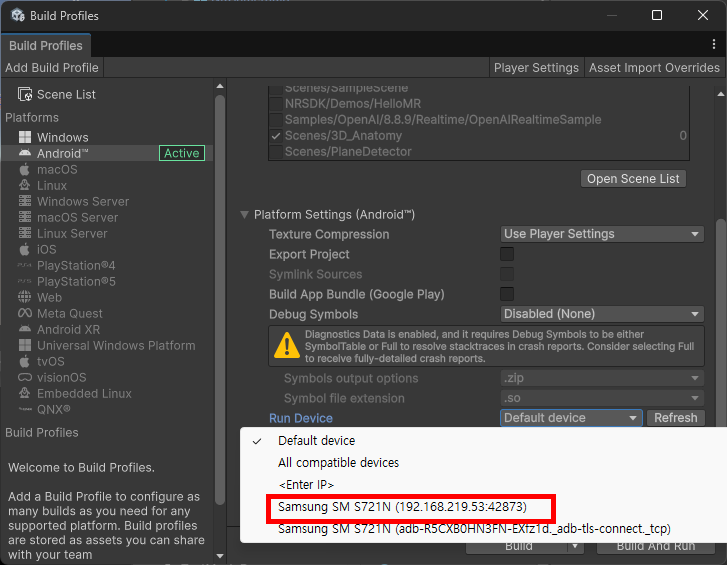Select the macOS platform icon
The image size is (727, 565).
(25, 169)
